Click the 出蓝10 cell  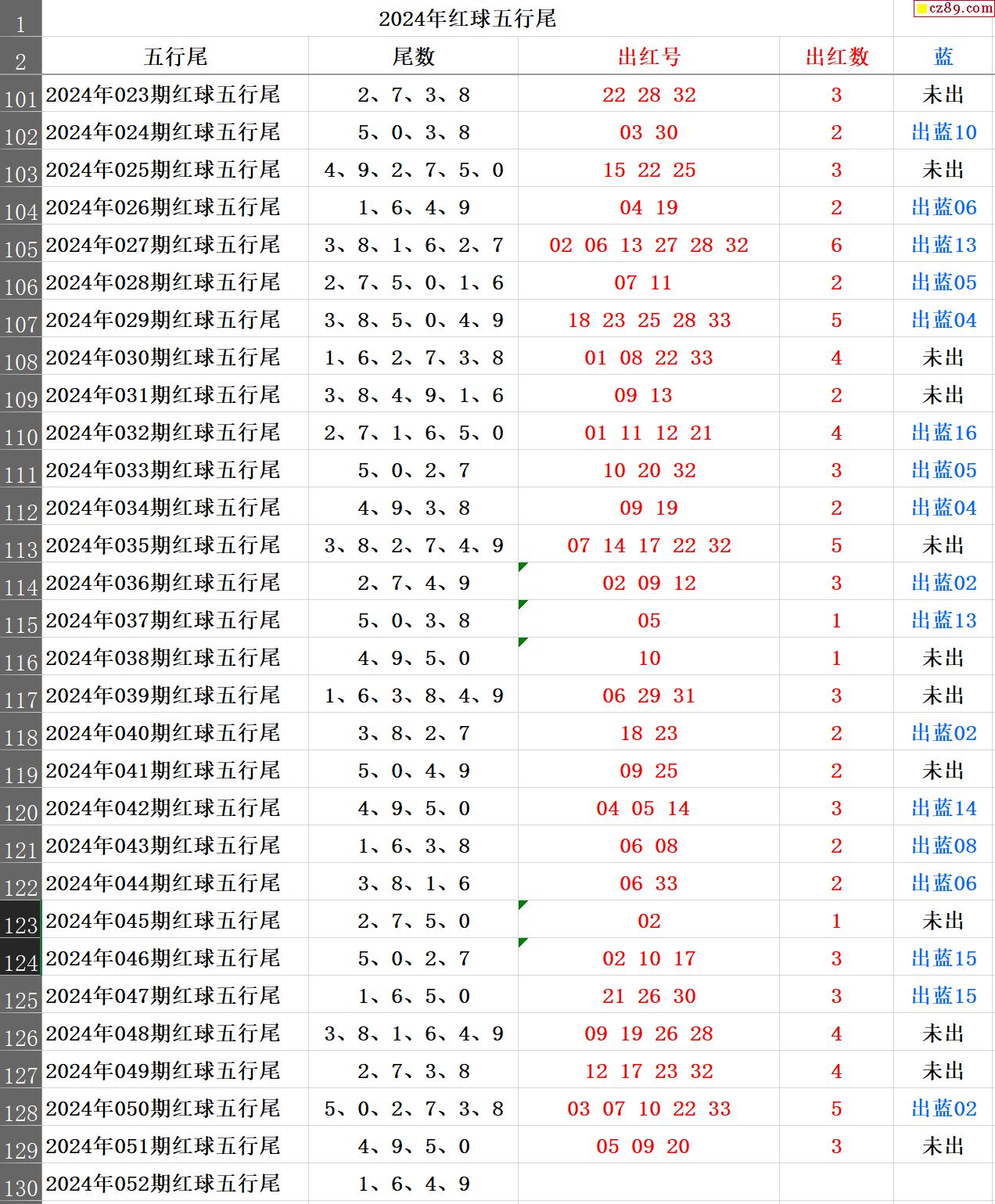(944, 132)
